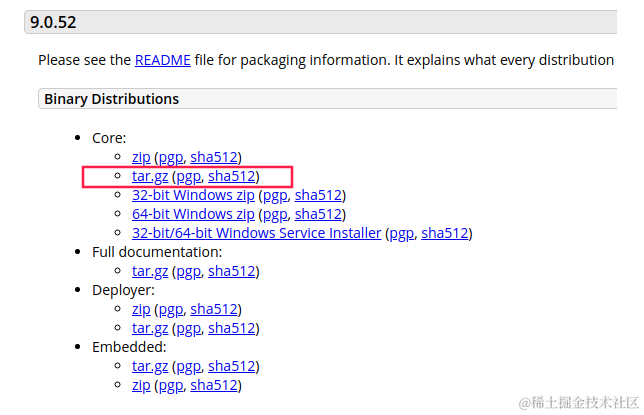The height and width of the screenshot is (415, 644).
Task: Download Full documentation tar.gz
Action: (x=150, y=272)
